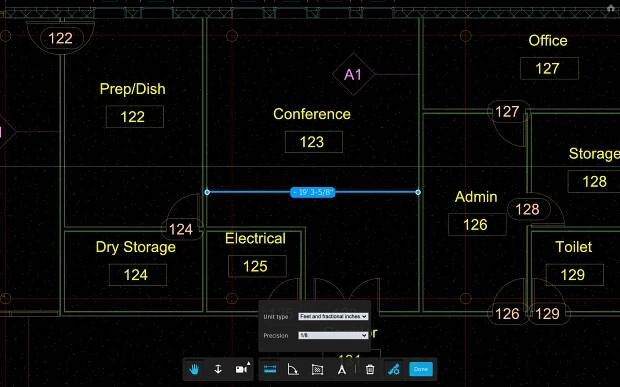The height and width of the screenshot is (387, 620).
Task: Activate the angle measure tool
Action: click(x=293, y=369)
